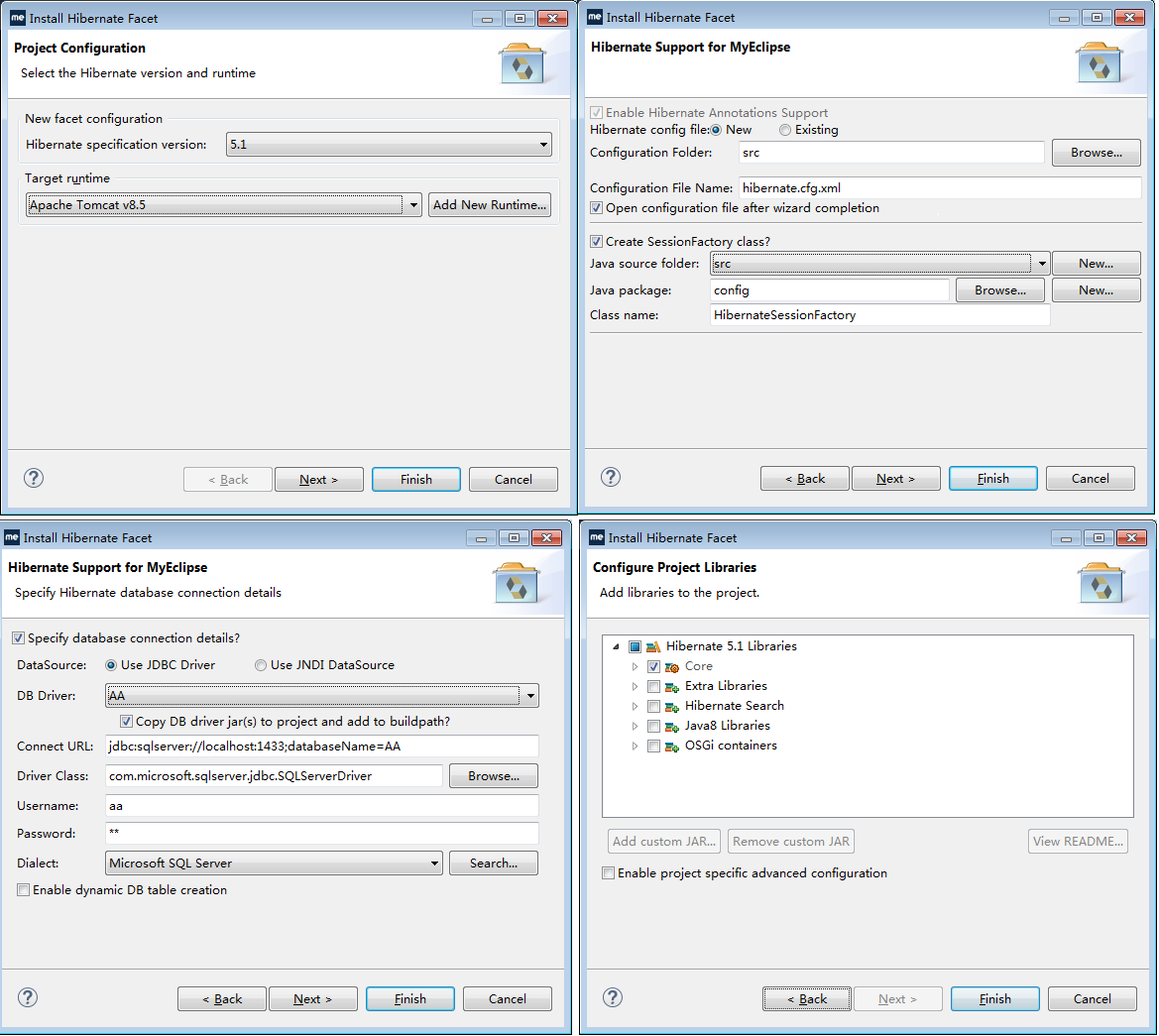The width and height of the screenshot is (1159, 1036).
Task: Click Next in Project Configuration window
Action: click(318, 480)
